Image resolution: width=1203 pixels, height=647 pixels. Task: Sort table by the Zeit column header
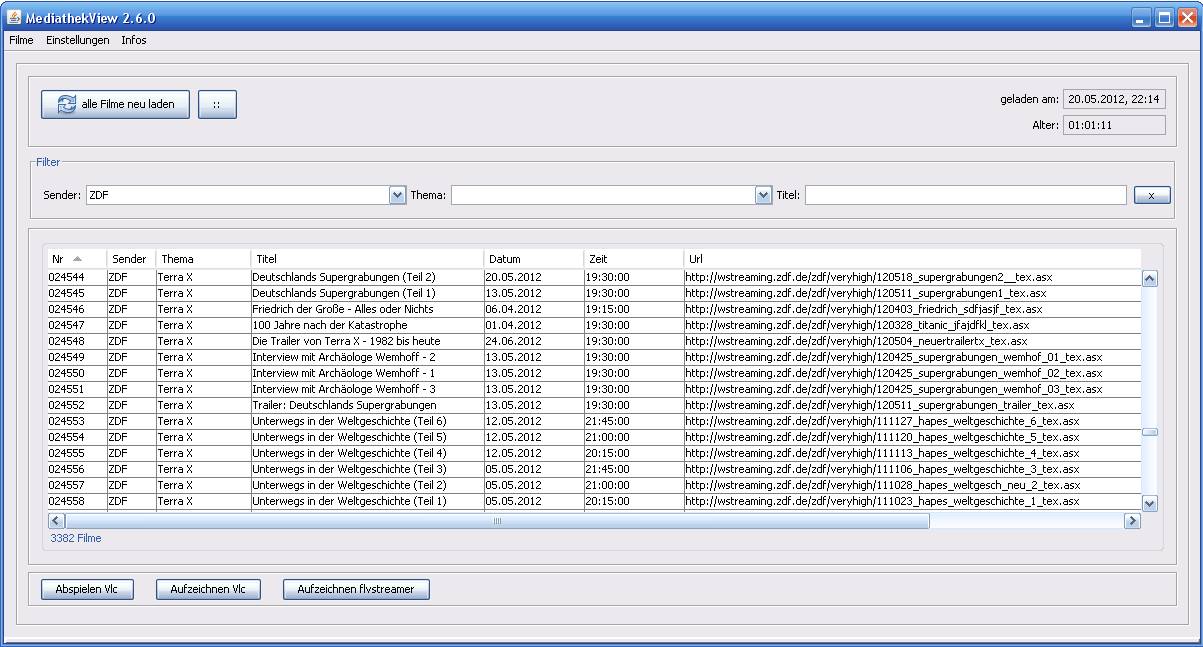pos(634,259)
